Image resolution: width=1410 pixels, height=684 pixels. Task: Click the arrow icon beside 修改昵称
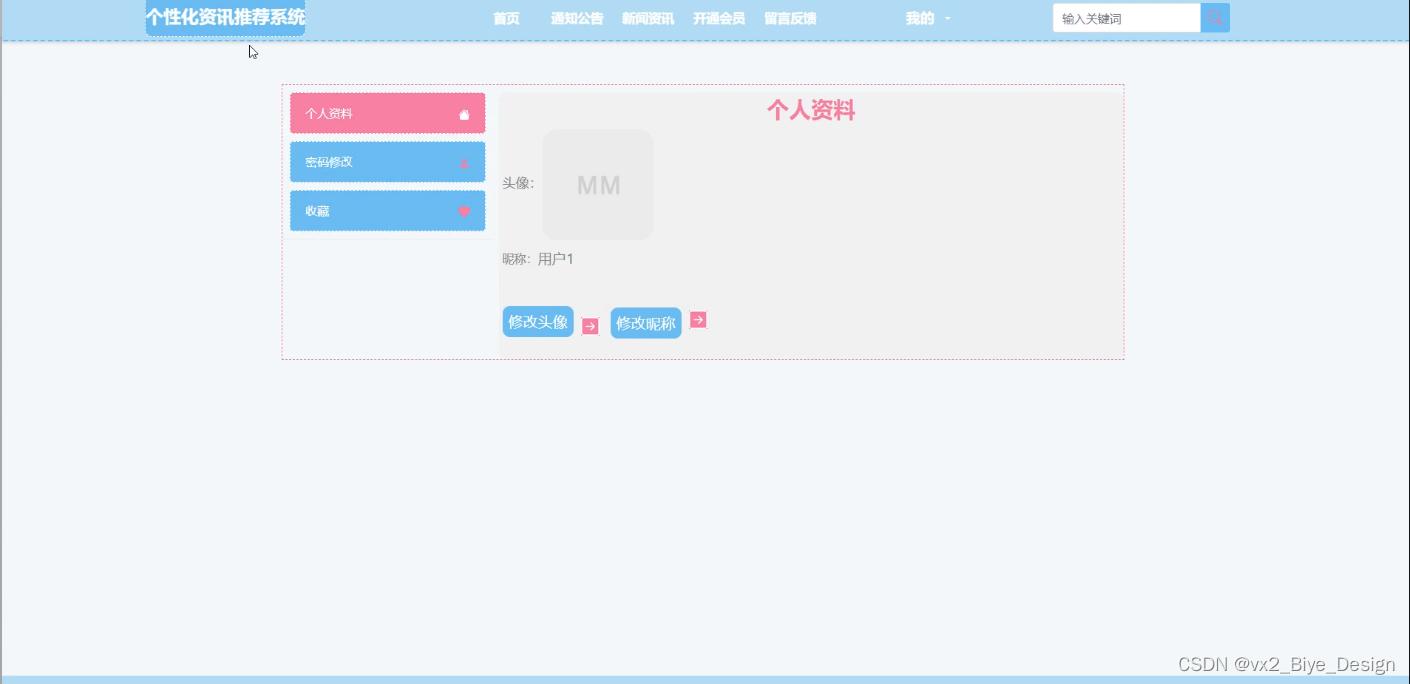click(x=698, y=320)
